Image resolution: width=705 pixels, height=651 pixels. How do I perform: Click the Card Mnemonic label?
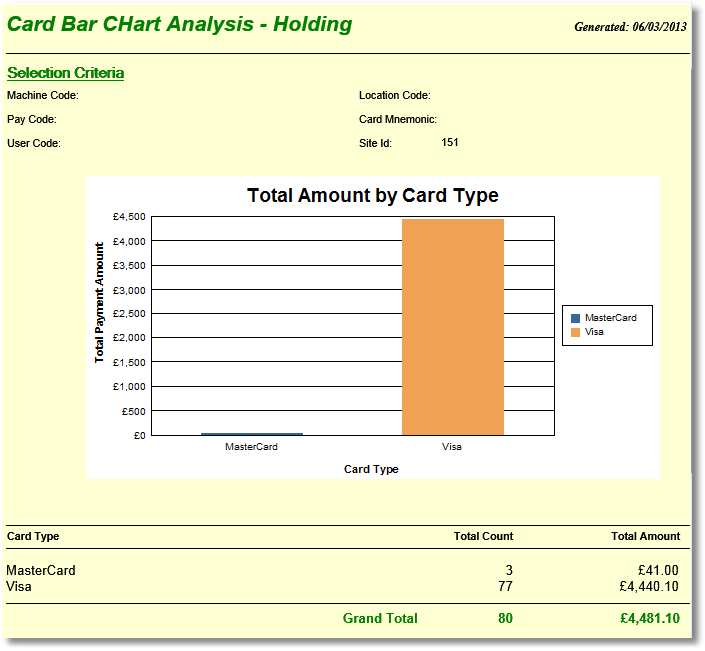click(397, 119)
